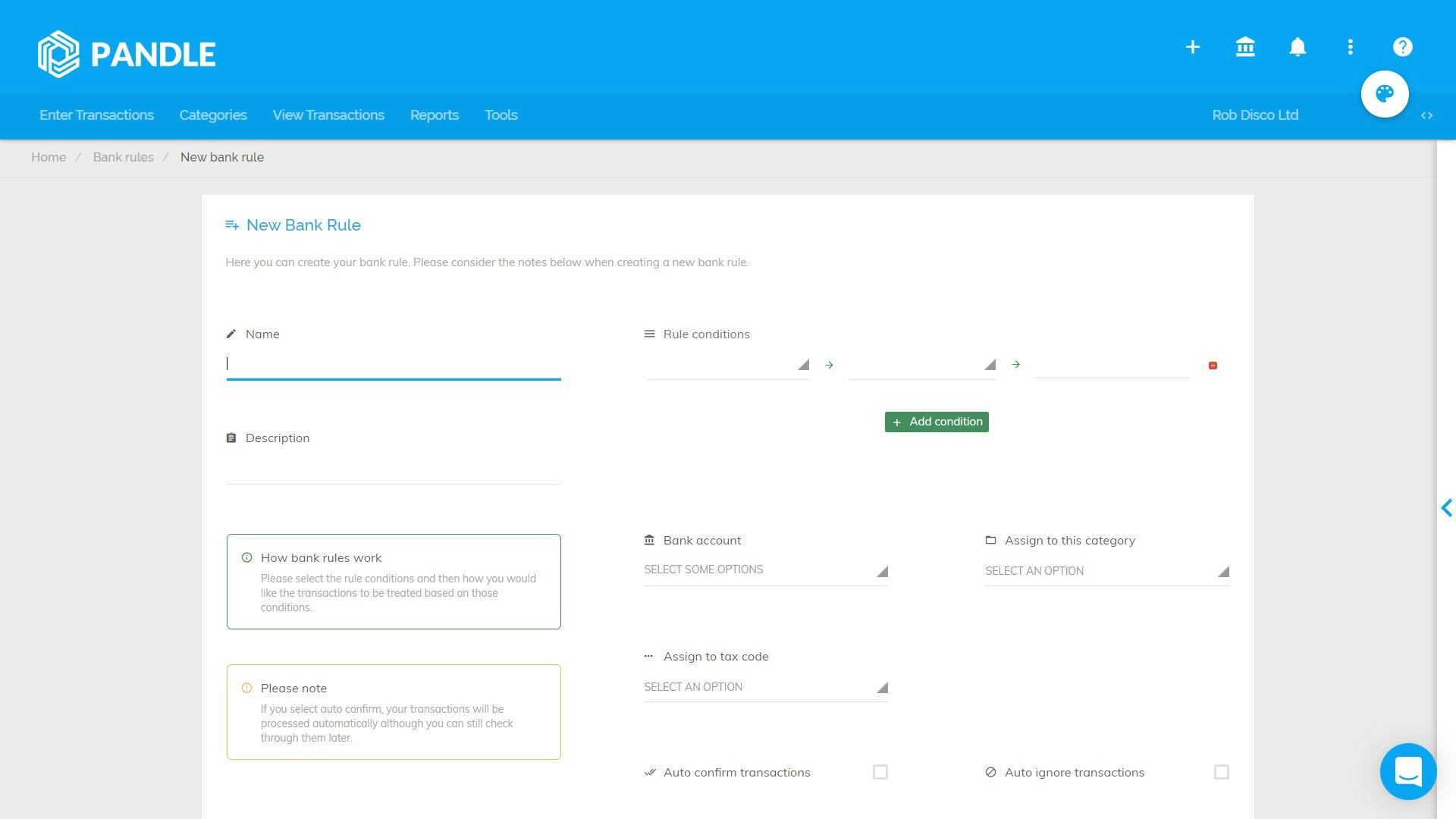This screenshot has height=819, width=1456.
Task: Enable Auto confirm transactions checkbox
Action: coord(880,772)
